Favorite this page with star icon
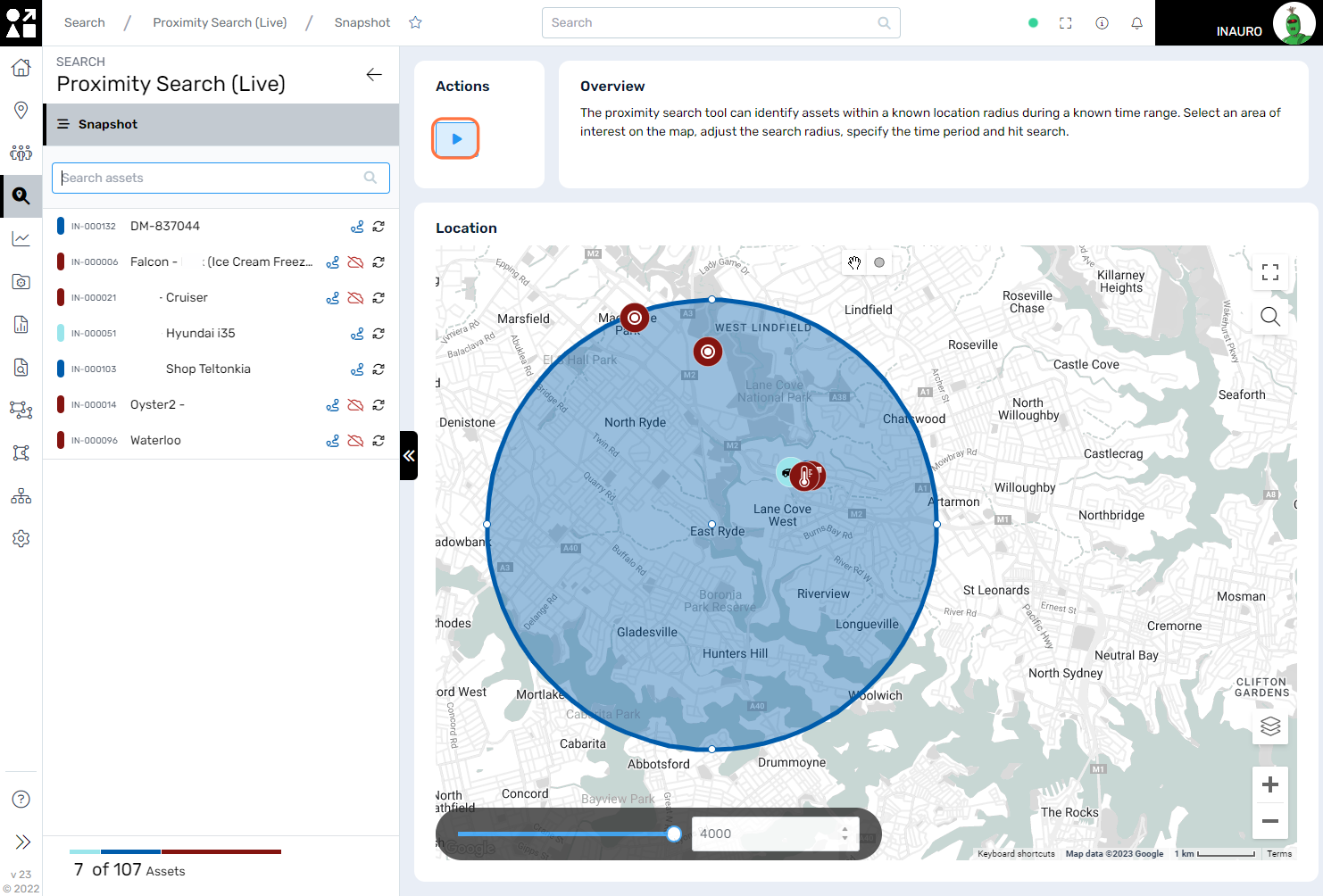This screenshot has width=1323, height=896. [x=415, y=22]
